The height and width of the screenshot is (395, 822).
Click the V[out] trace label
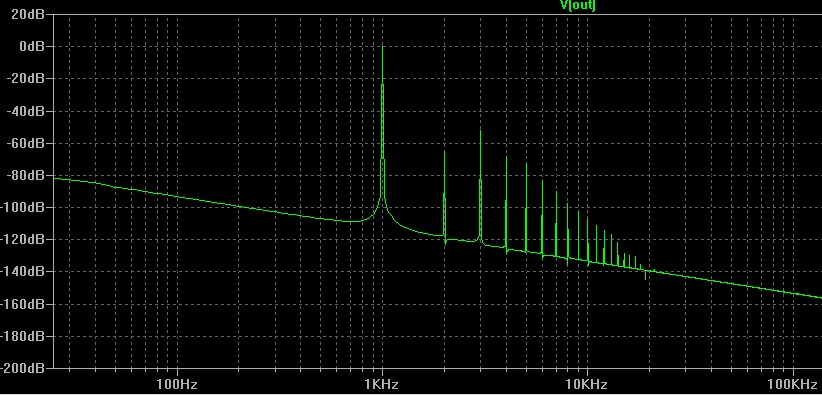tap(578, 5)
